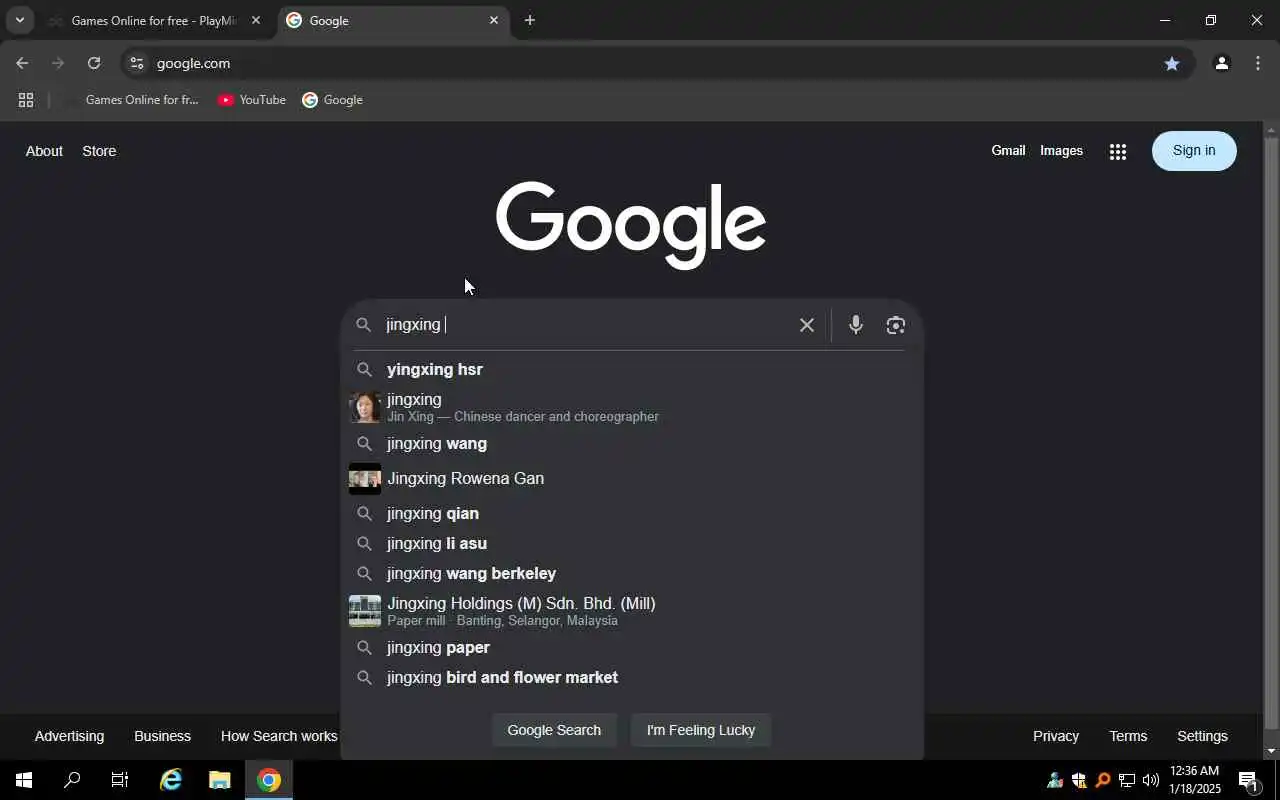Viewport: 1280px width, 800px height.
Task: Start voice search with microphone icon
Action: tap(856, 325)
